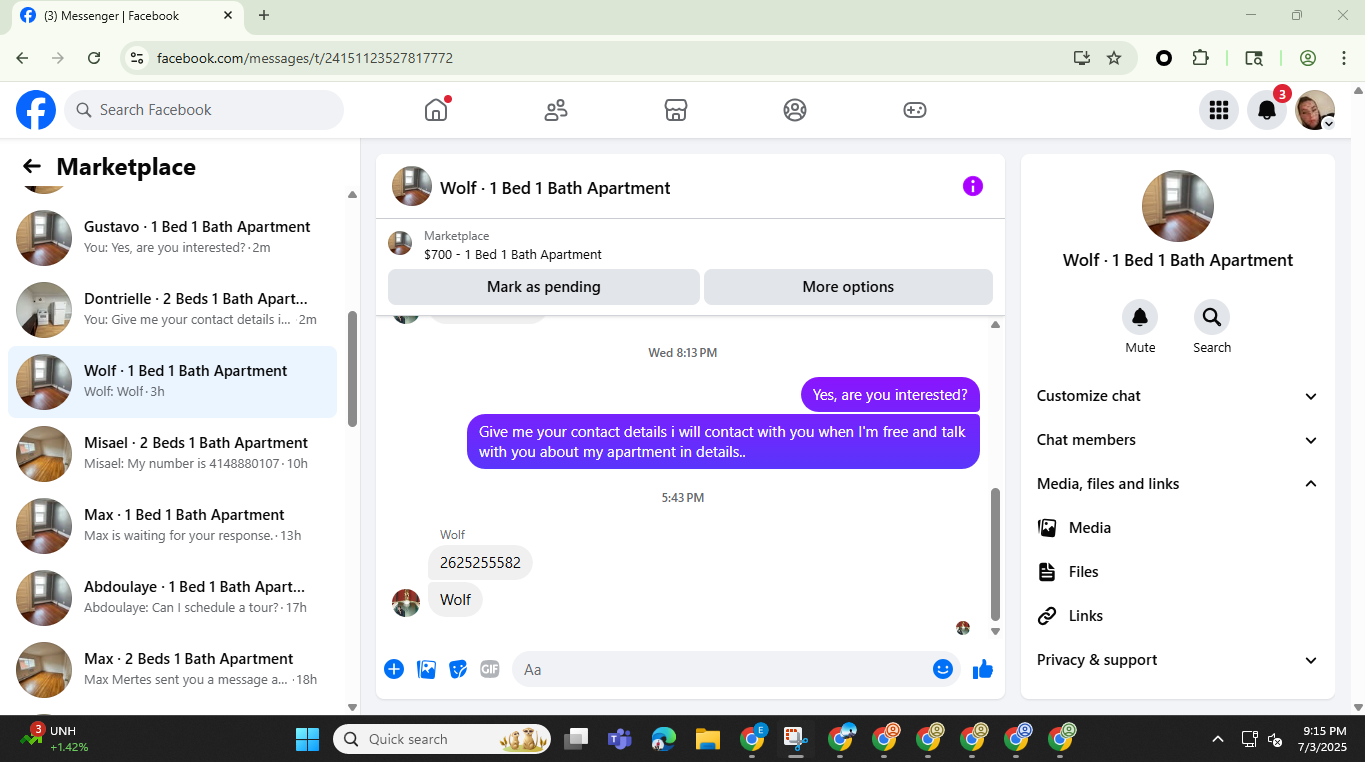Open the notifications bell with badge 3
Screen dimensions: 1365x762
coord(1267,110)
